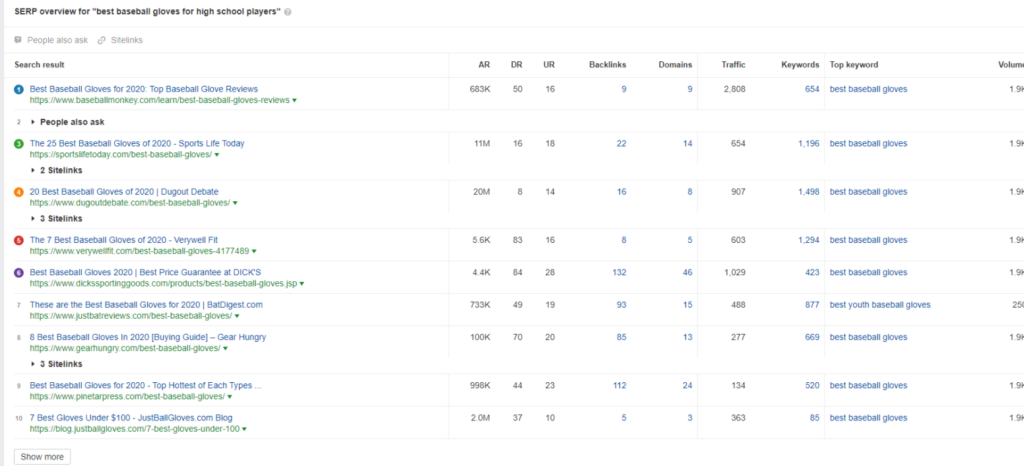Click the Sitelinks link icon in filters
The image size is (1024, 466).
pos(102,40)
